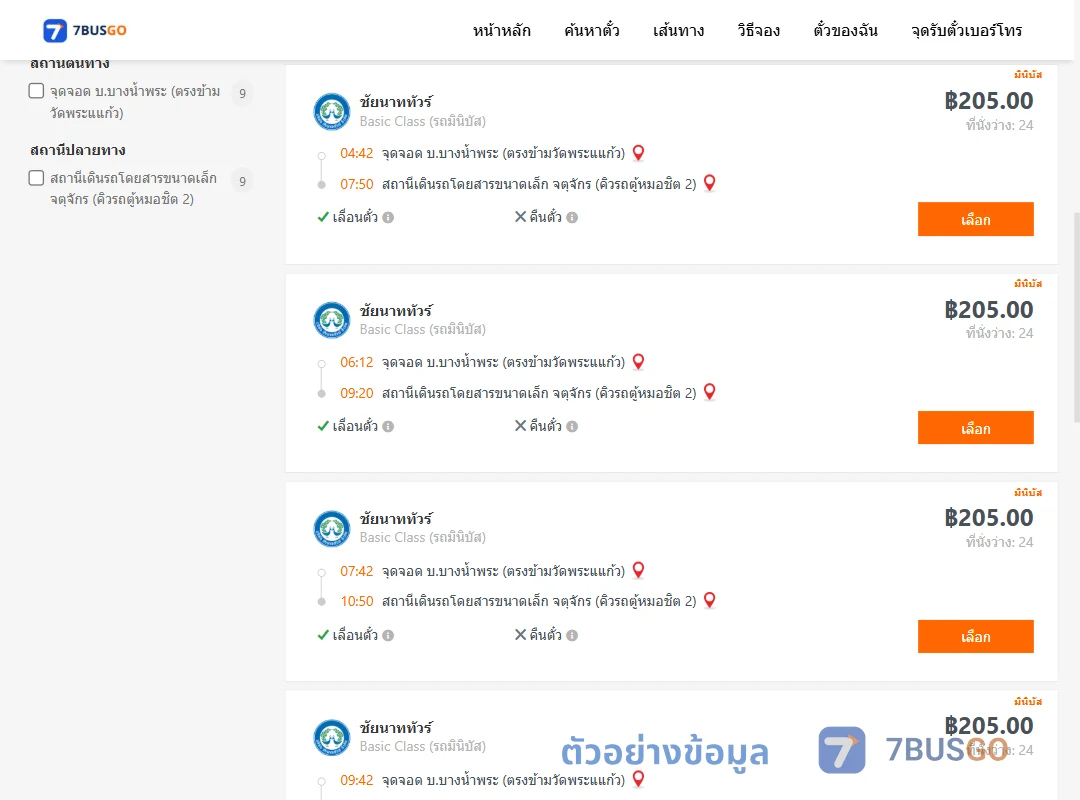The width and height of the screenshot is (1080, 800).
Task: Click info icon next to คืนตั๋ว on 07:42 trip
Action: (572, 635)
